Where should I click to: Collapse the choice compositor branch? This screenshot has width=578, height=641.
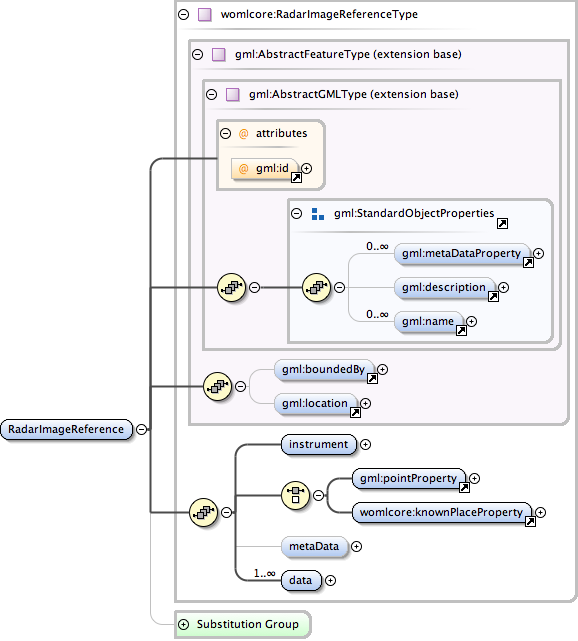click(318, 495)
